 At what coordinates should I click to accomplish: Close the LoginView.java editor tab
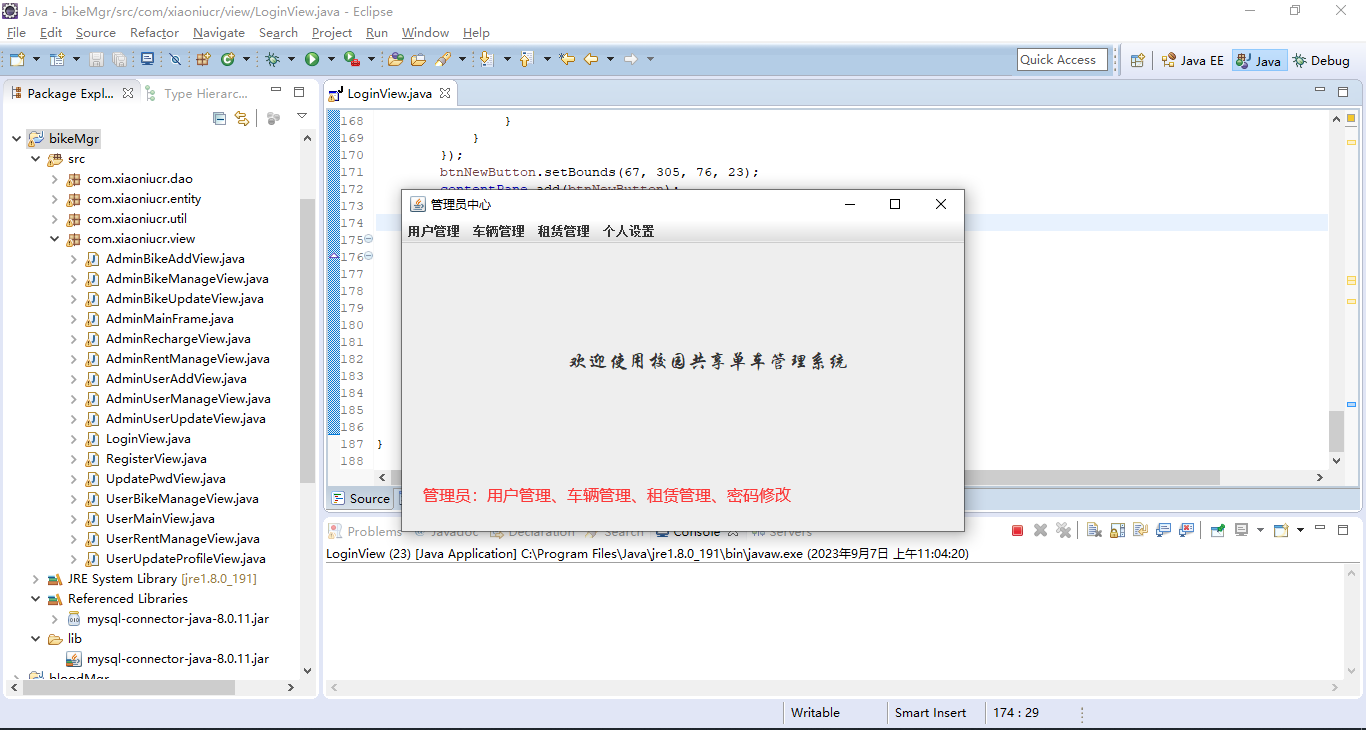(x=445, y=93)
